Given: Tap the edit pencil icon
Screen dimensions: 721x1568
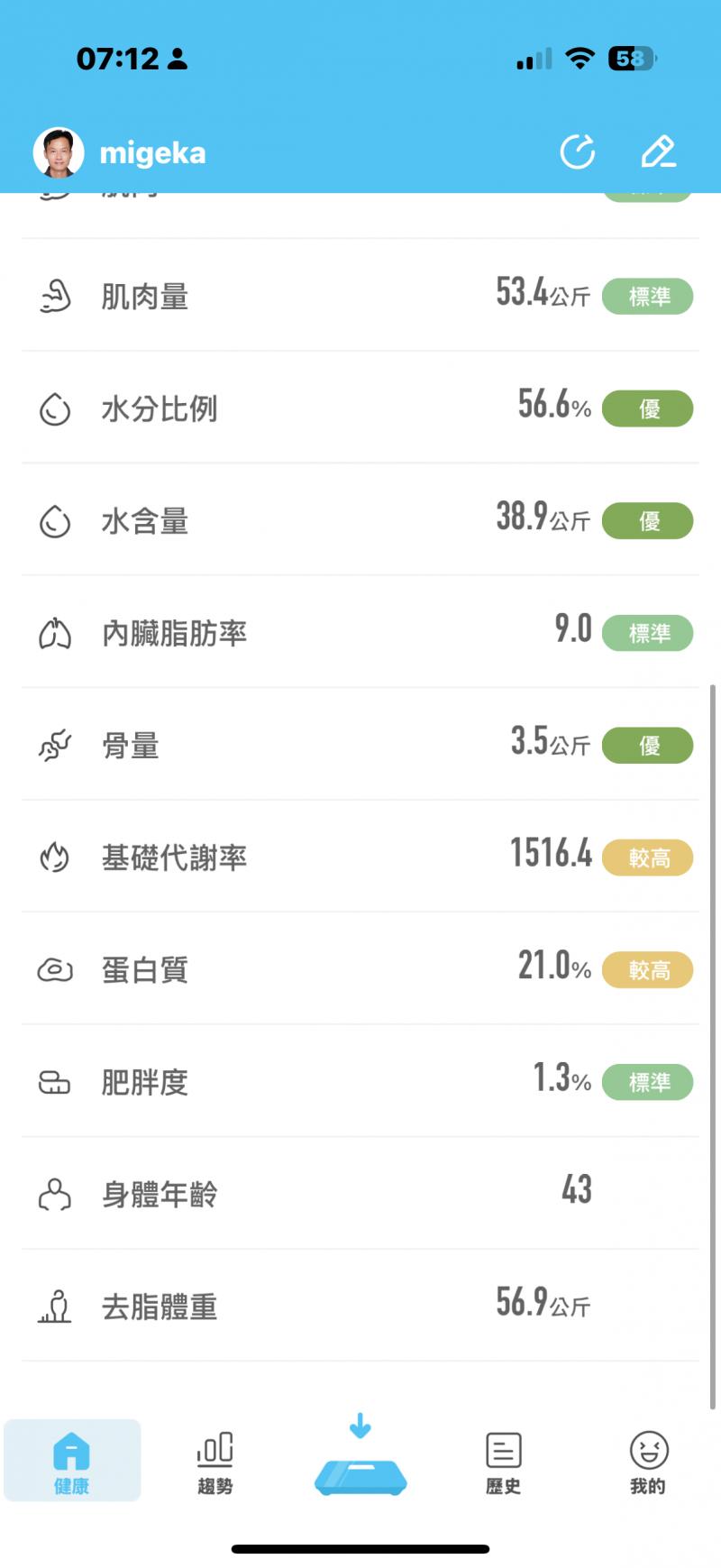Looking at the screenshot, I should (x=658, y=151).
